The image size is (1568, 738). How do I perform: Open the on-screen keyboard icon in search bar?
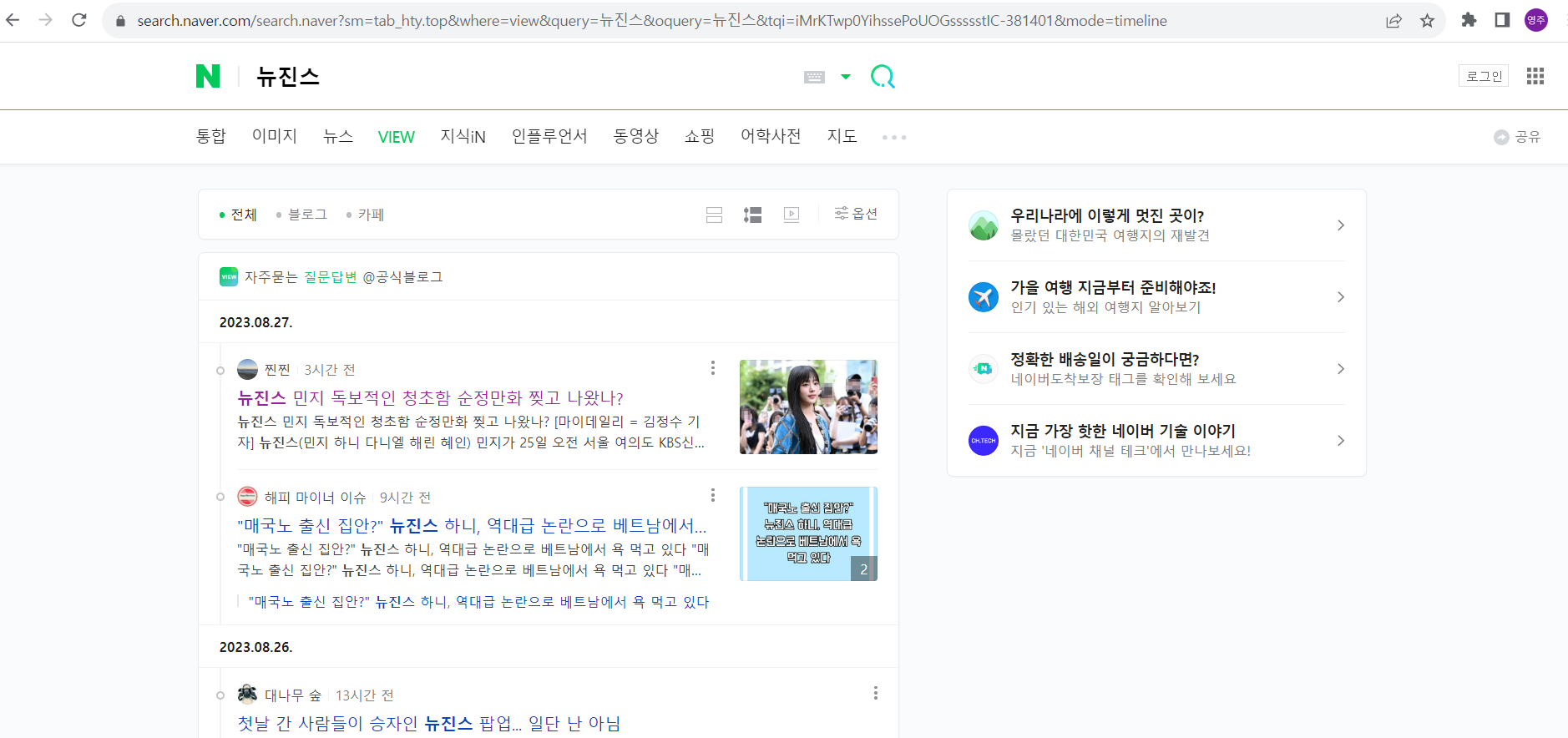[814, 77]
